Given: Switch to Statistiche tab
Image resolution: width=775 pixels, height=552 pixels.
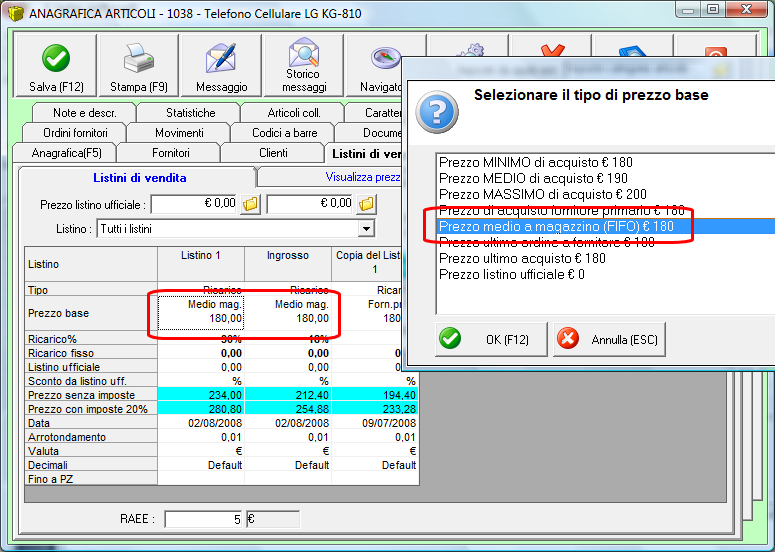Looking at the screenshot, I should tap(190, 113).
